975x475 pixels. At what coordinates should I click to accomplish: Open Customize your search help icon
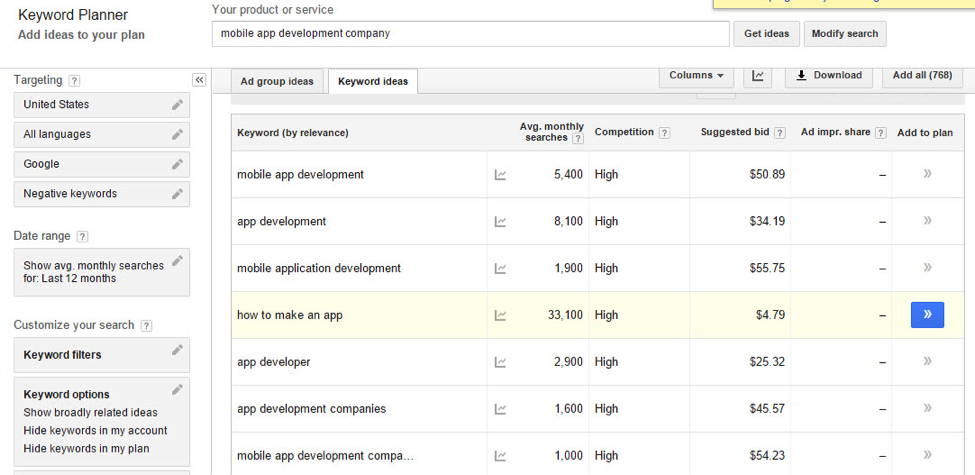click(x=146, y=326)
